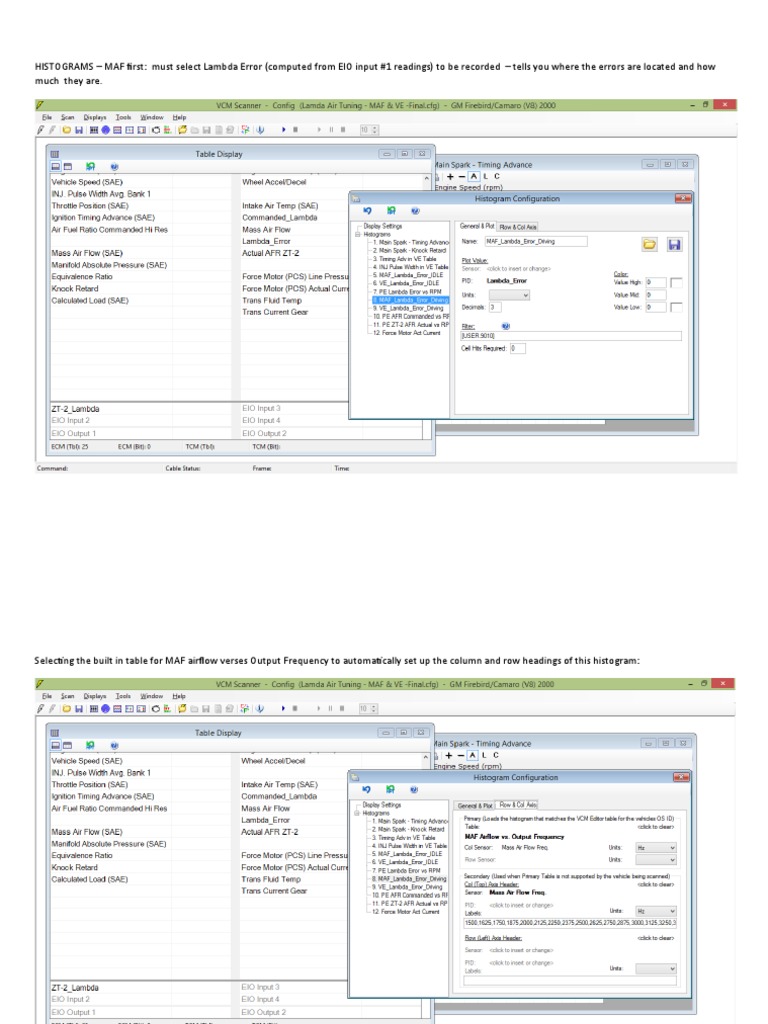Open the Tools menu in the second screenshot

[123, 696]
